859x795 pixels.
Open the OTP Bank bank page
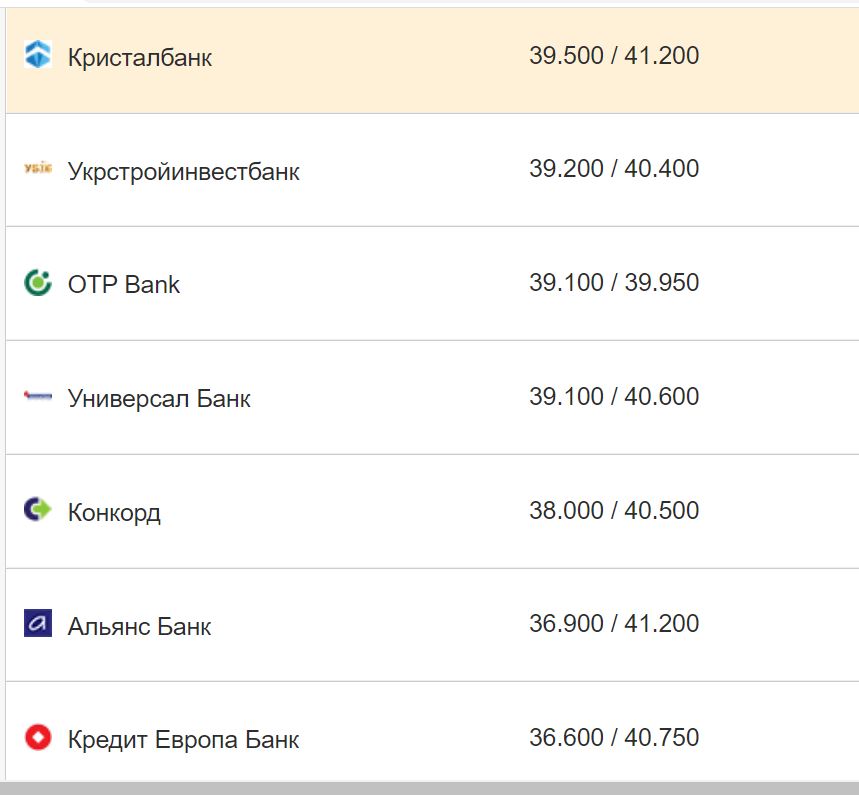tap(122, 284)
